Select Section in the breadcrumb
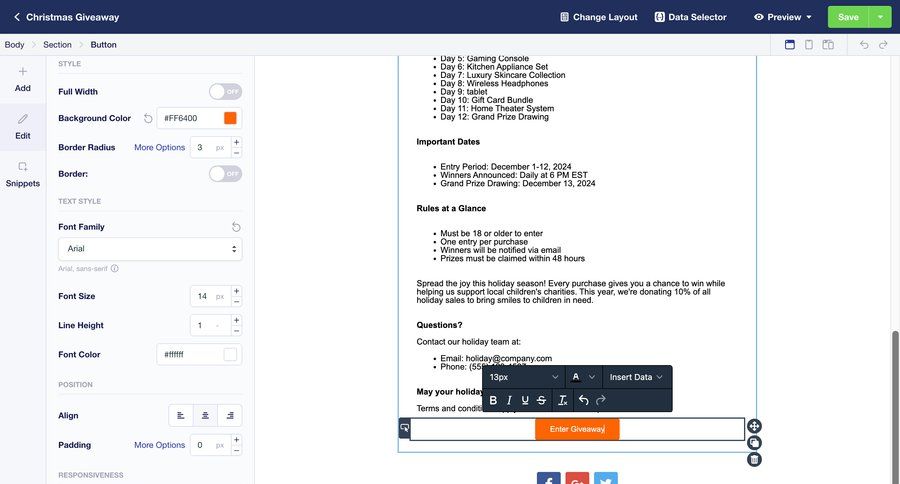The height and width of the screenshot is (484, 900). (57, 45)
